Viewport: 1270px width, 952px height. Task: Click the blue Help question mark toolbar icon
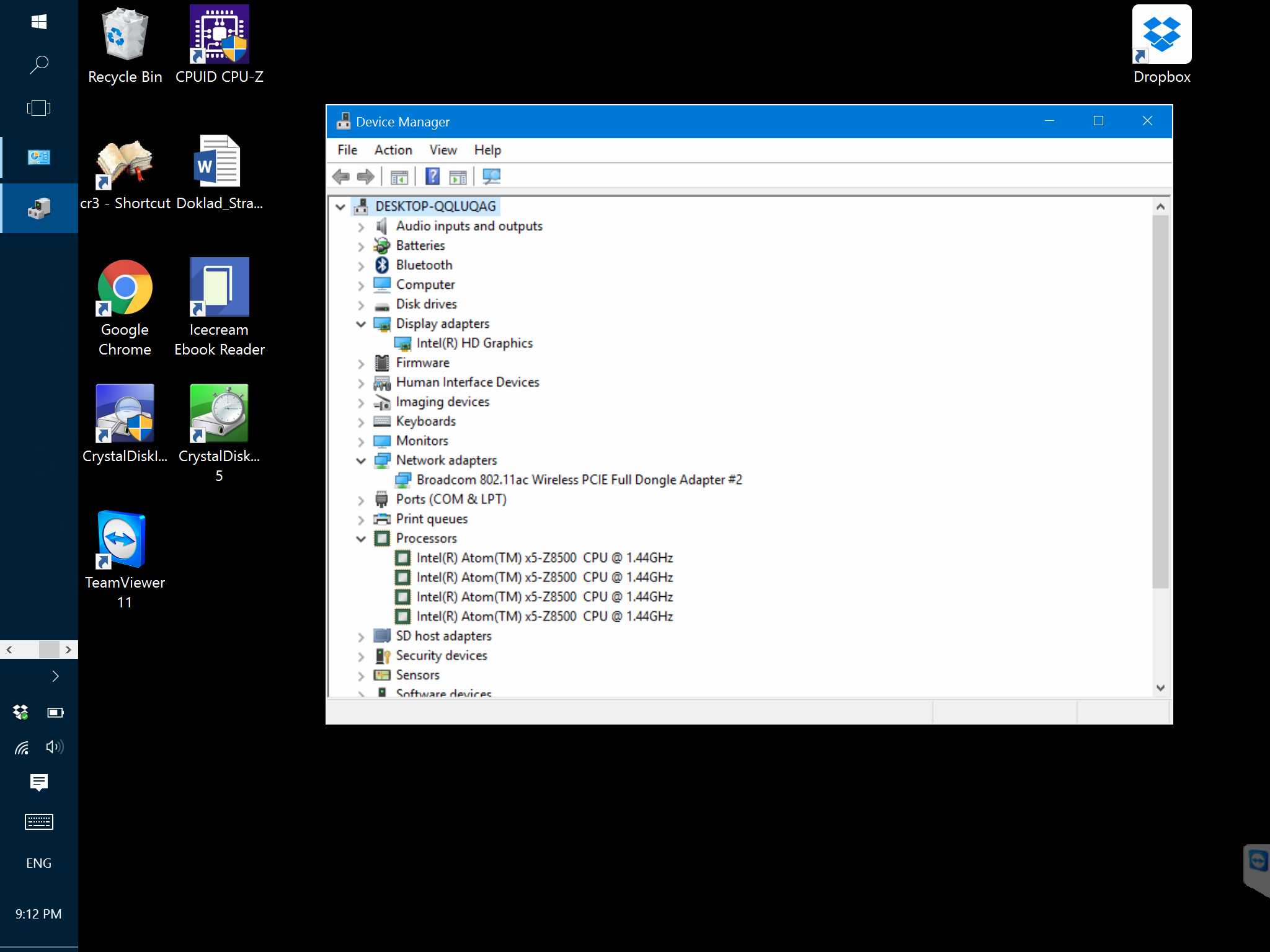pos(432,177)
